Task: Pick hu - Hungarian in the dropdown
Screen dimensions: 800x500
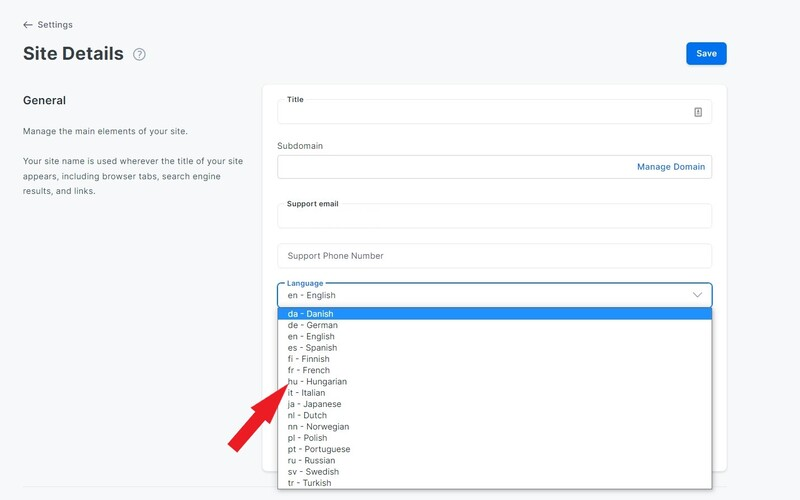Action: pos(494,382)
